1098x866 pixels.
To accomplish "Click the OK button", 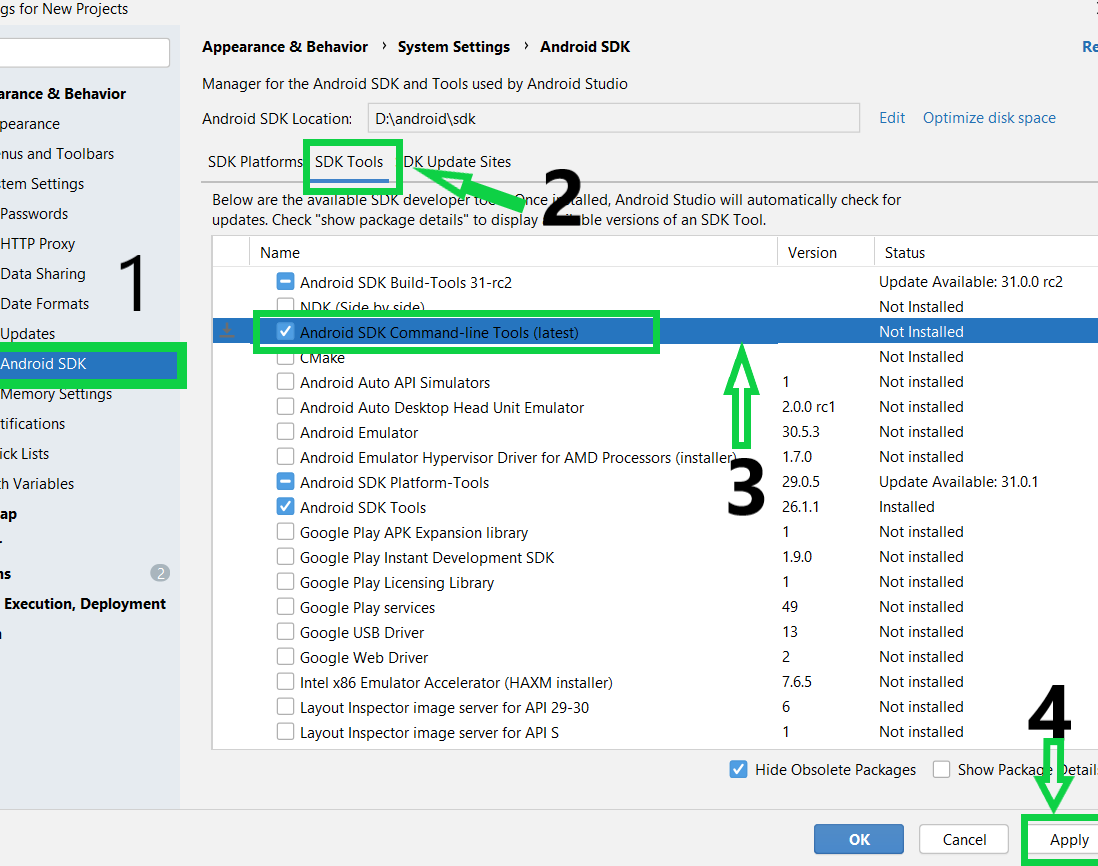I will (x=859, y=839).
